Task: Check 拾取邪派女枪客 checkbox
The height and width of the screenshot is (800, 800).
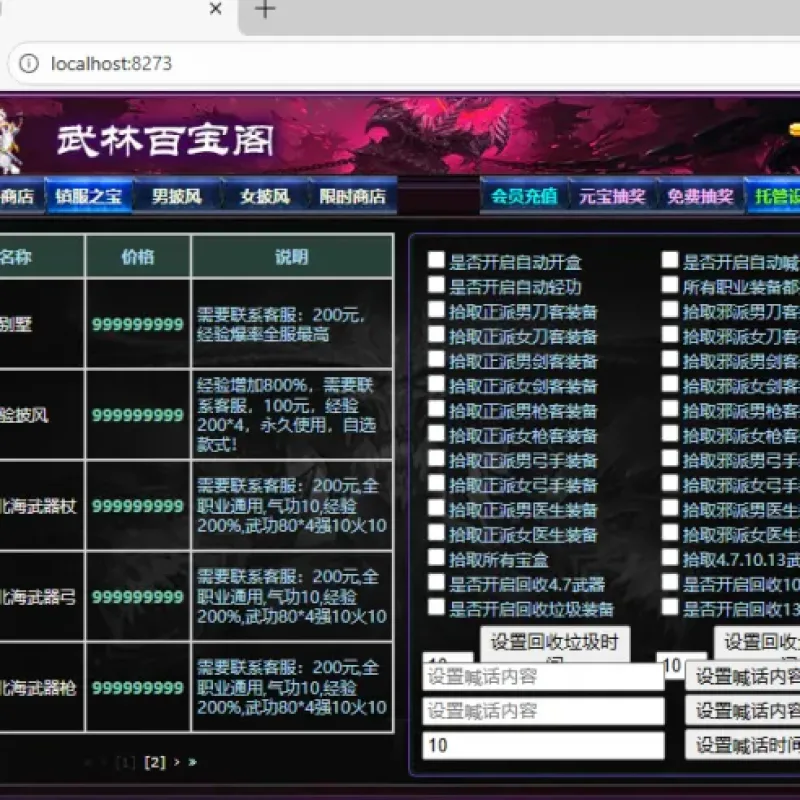Action: [x=670, y=433]
